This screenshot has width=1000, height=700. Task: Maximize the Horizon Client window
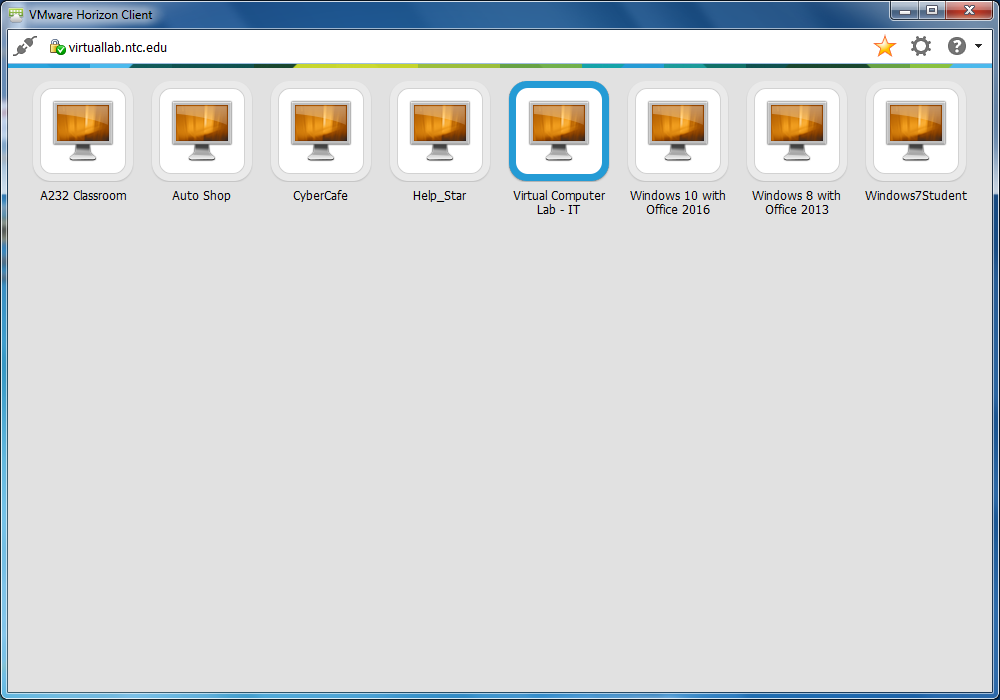[x=932, y=10]
